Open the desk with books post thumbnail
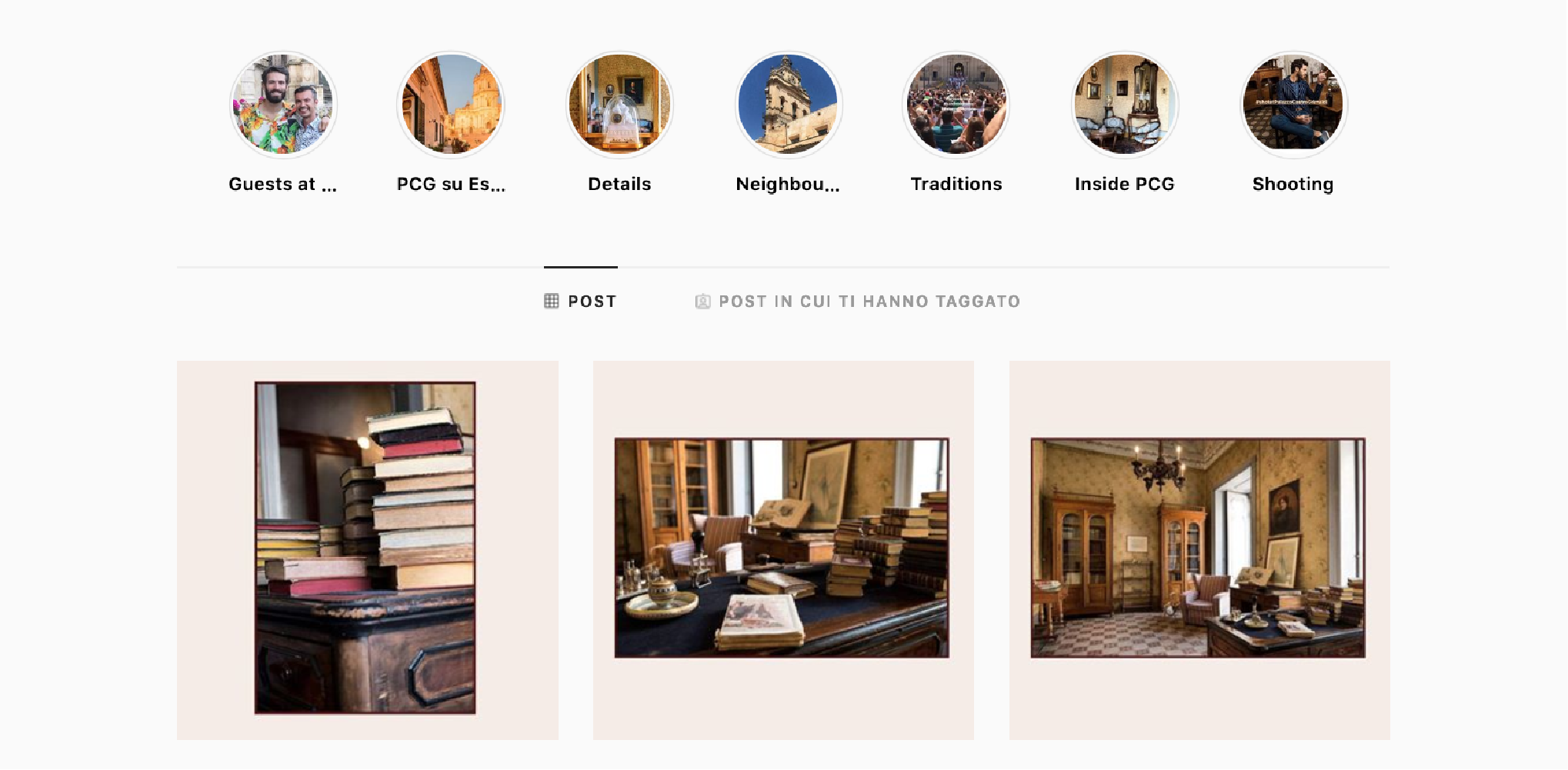 (783, 550)
